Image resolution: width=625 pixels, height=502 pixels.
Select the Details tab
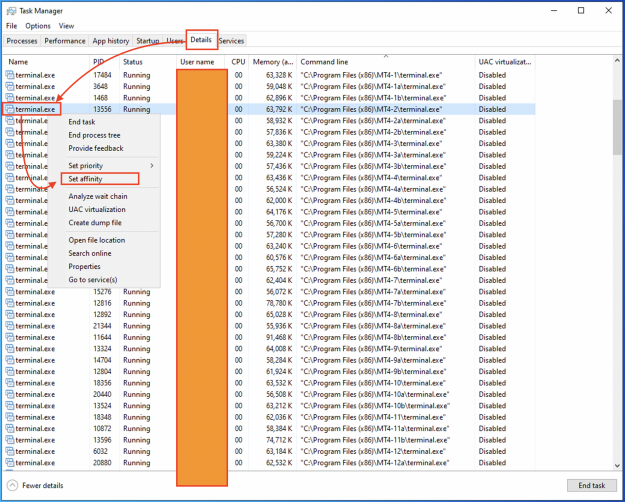[x=201, y=39]
